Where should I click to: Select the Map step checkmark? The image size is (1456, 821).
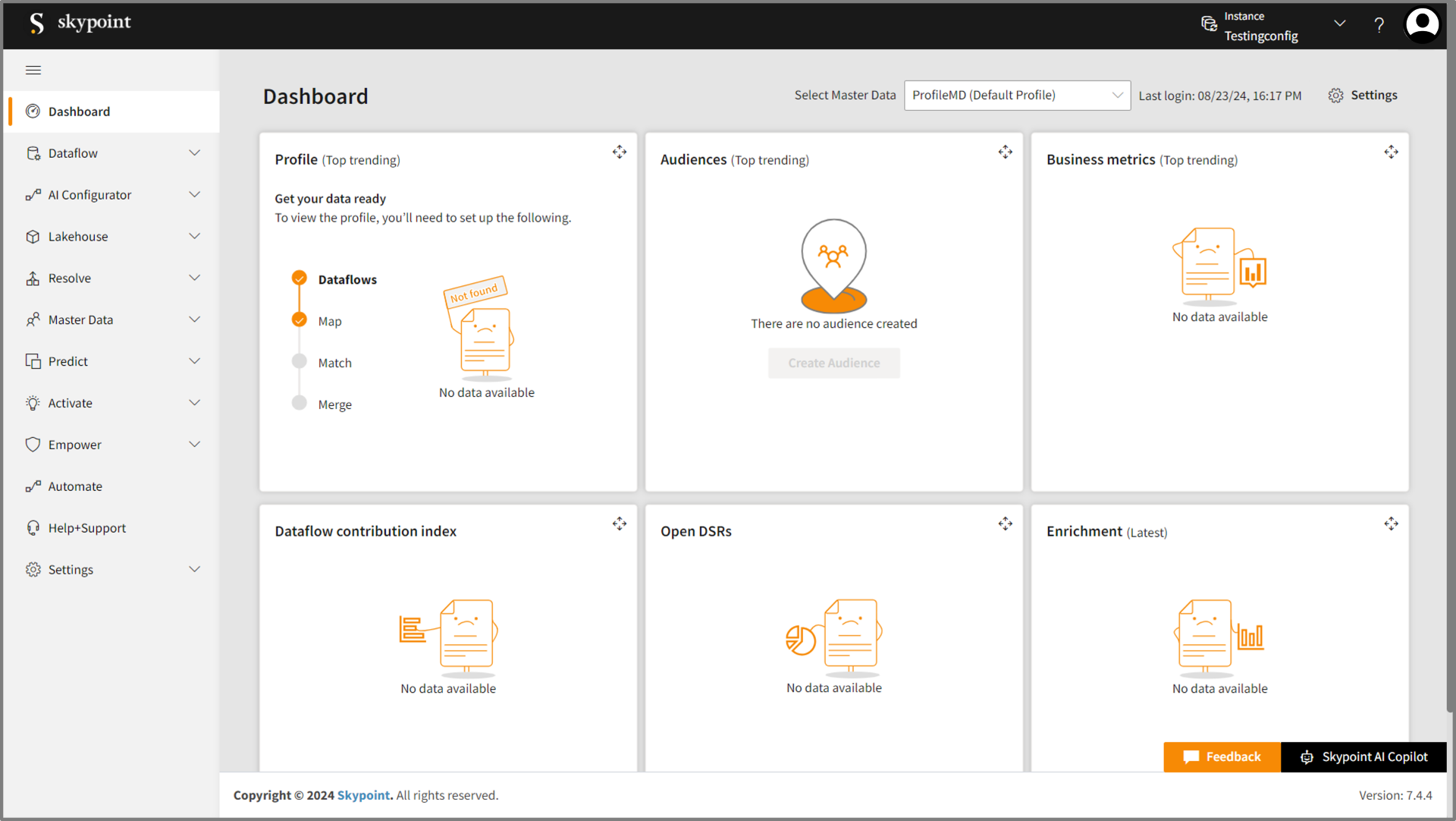(300, 320)
